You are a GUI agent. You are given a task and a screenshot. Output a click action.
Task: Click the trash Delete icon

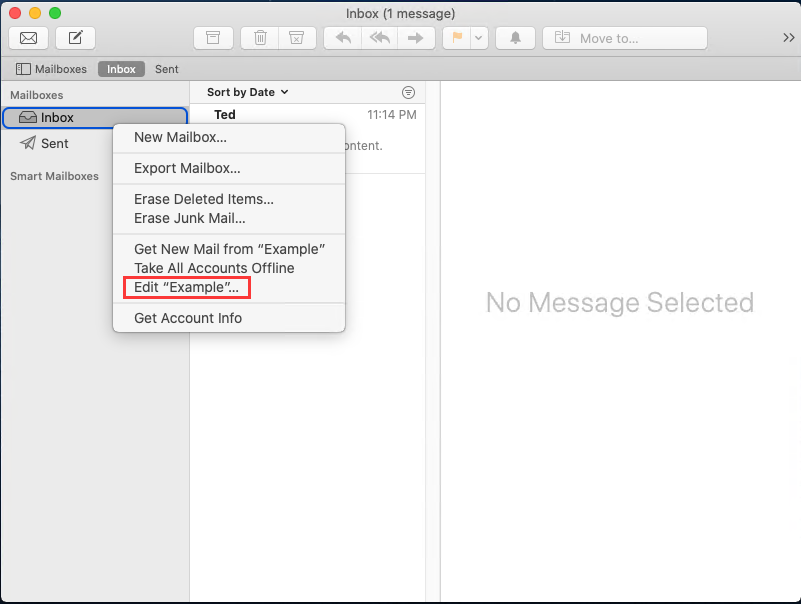(x=260, y=38)
